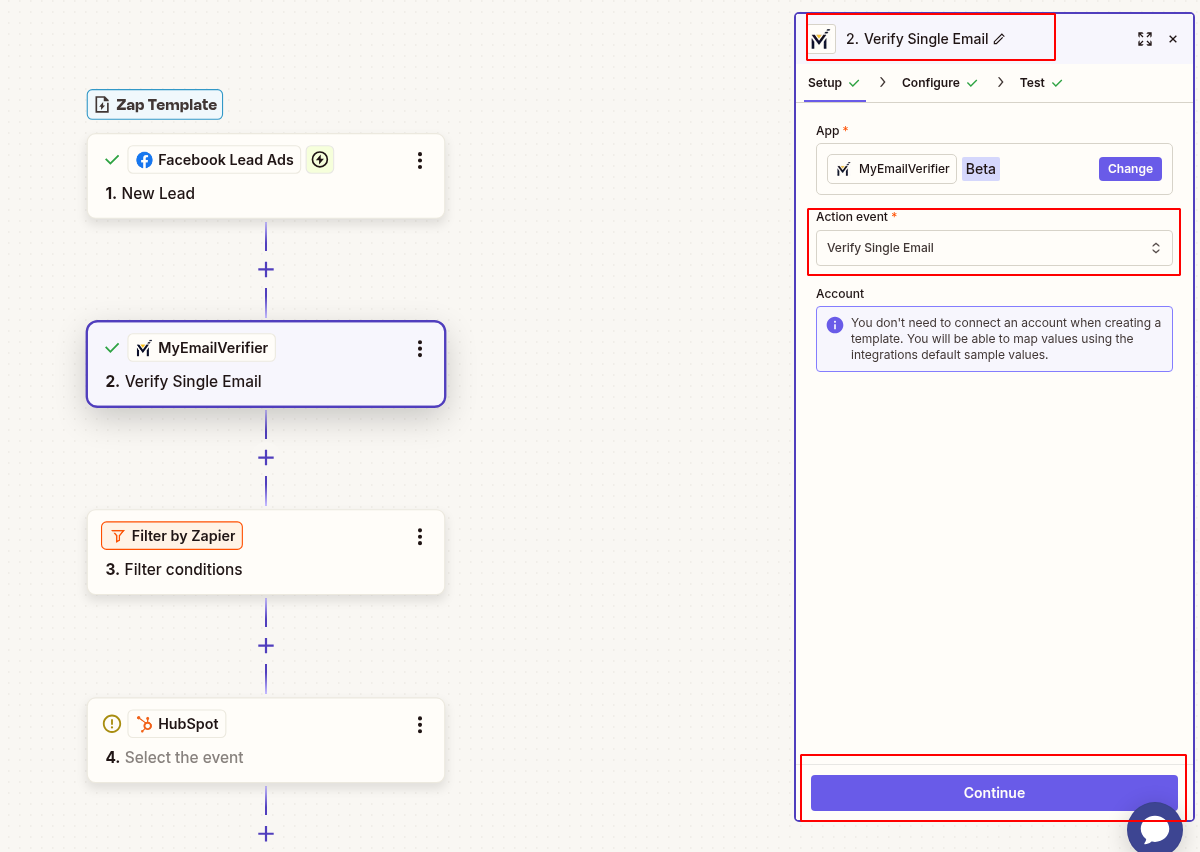Click the Continue button

(993, 792)
